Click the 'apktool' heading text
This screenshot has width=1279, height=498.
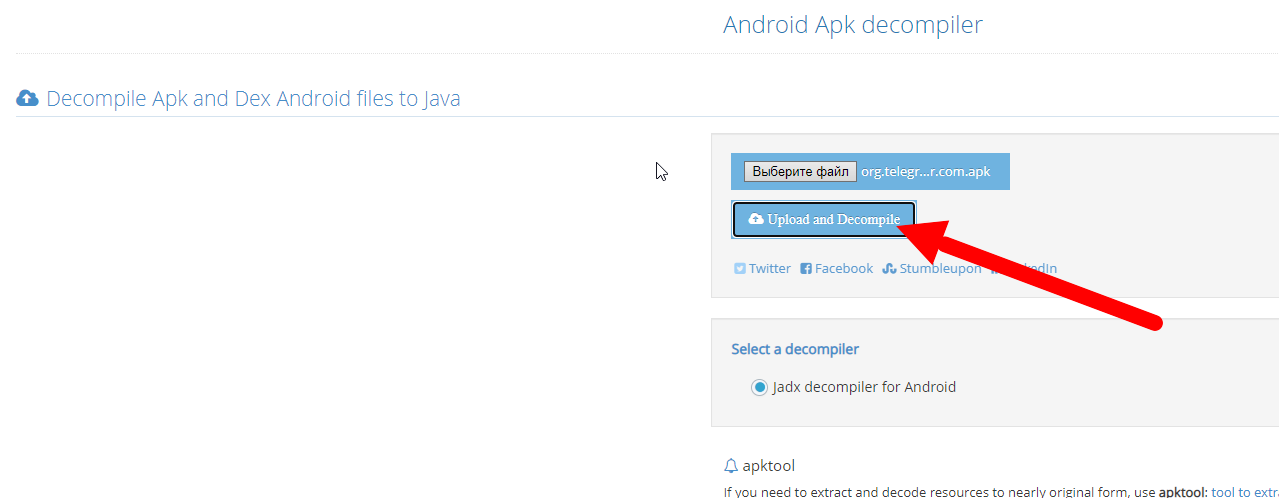click(x=768, y=466)
